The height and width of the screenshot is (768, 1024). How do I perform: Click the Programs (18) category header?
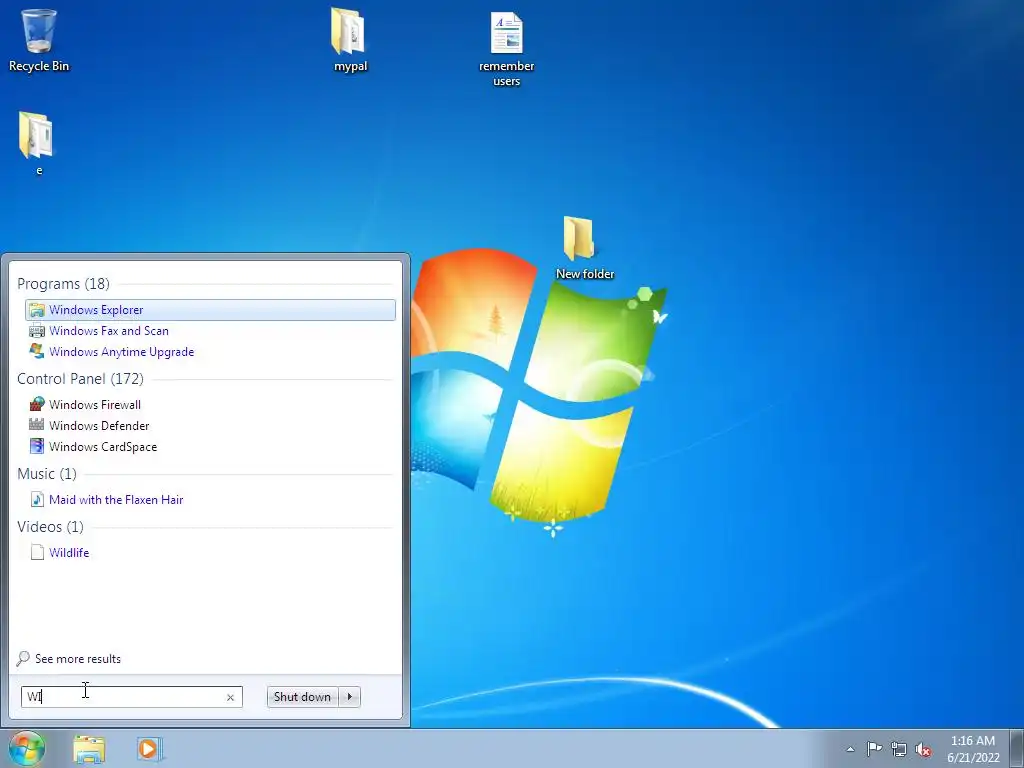click(63, 284)
